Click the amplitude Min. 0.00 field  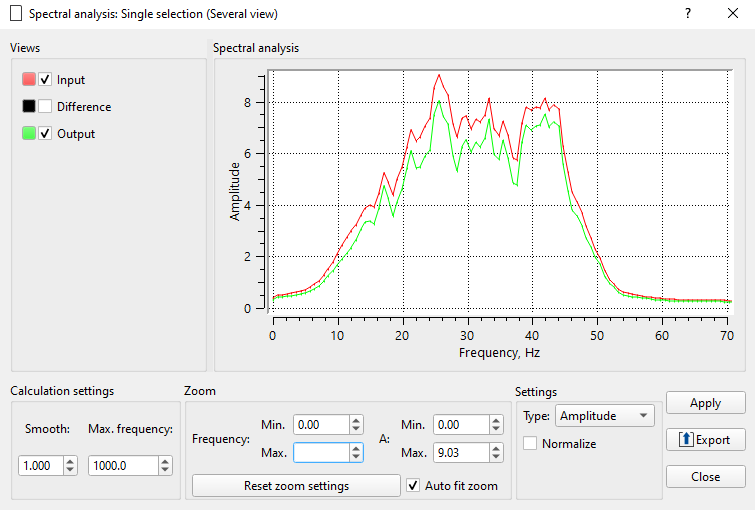click(x=460, y=425)
